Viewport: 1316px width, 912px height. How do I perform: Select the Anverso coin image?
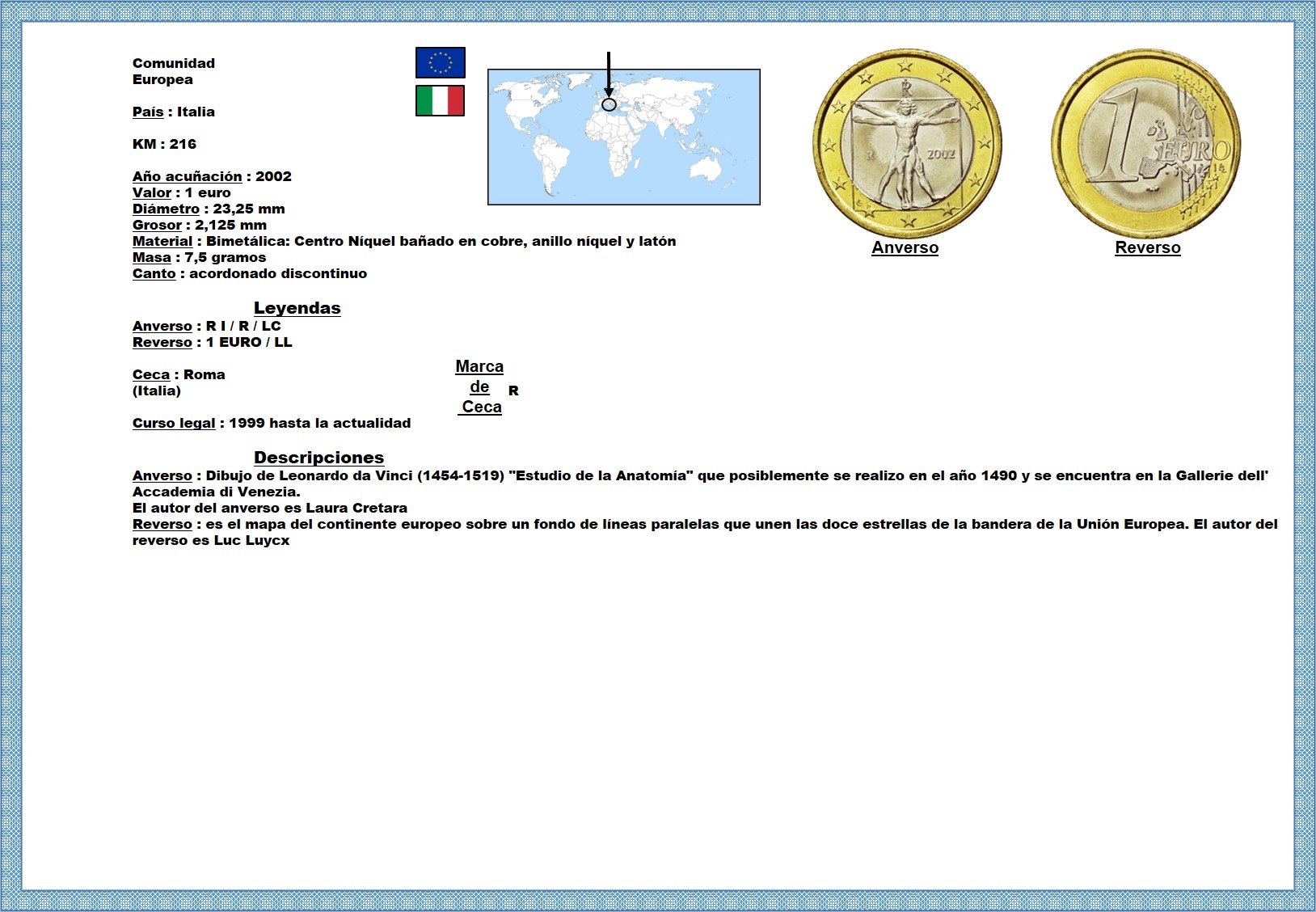(x=907, y=143)
